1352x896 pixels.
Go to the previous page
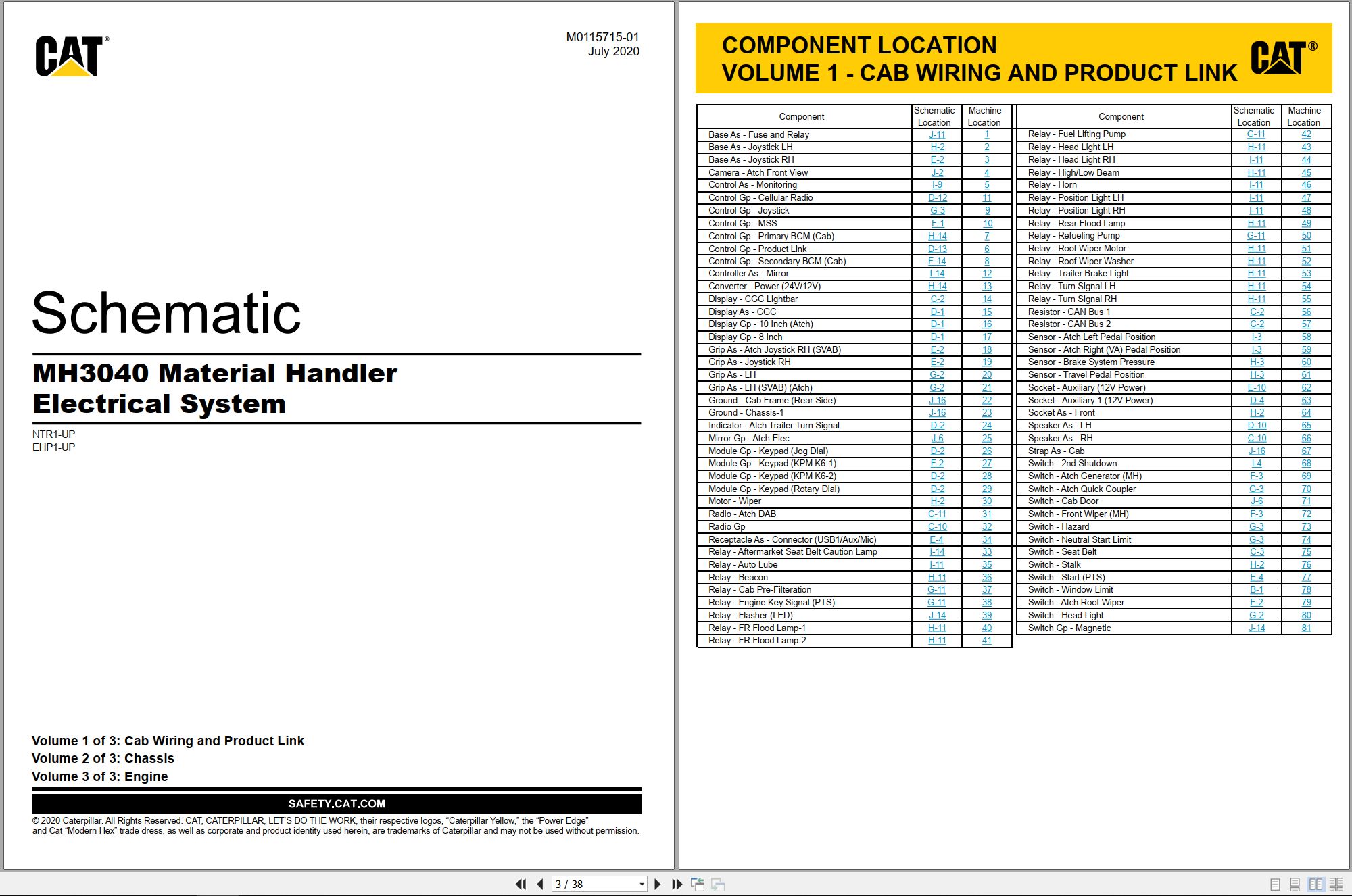coord(539,884)
